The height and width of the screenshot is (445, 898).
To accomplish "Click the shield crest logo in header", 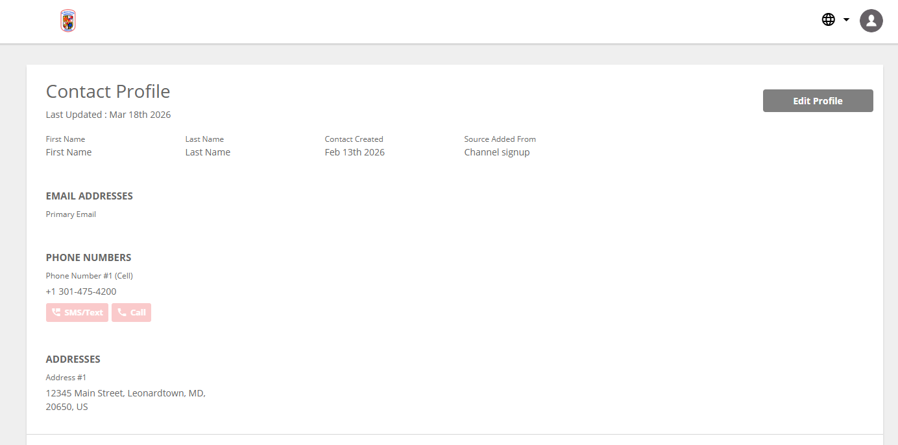I will [x=68, y=21].
